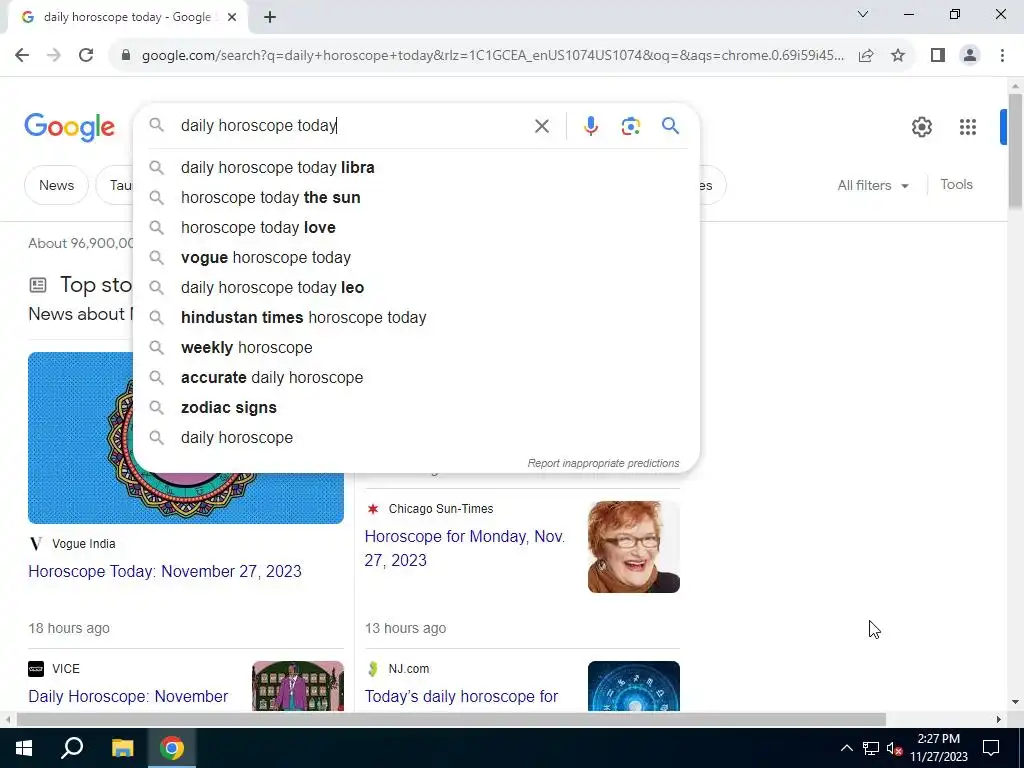Viewport: 1024px width, 768px height.
Task: Open the NJ.com blue zodiac thumbnail
Action: click(x=633, y=686)
